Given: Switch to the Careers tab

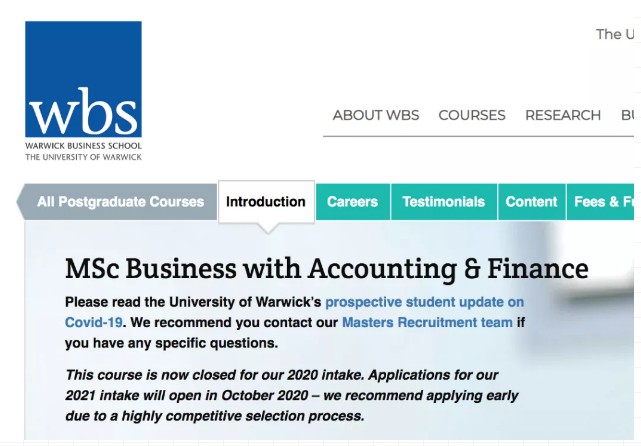Looking at the screenshot, I should (x=352, y=202).
